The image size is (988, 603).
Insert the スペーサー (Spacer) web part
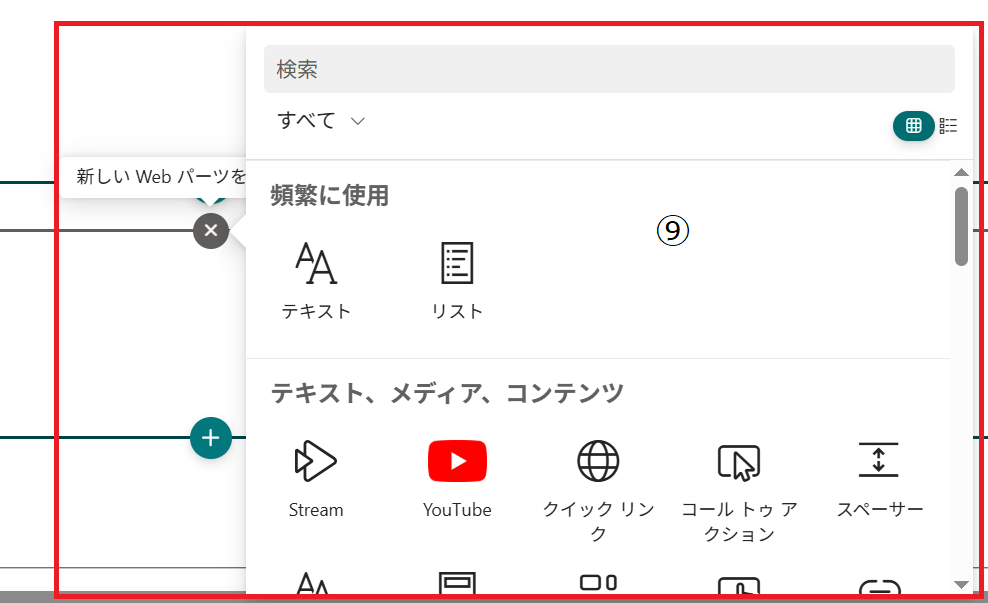coord(879,479)
